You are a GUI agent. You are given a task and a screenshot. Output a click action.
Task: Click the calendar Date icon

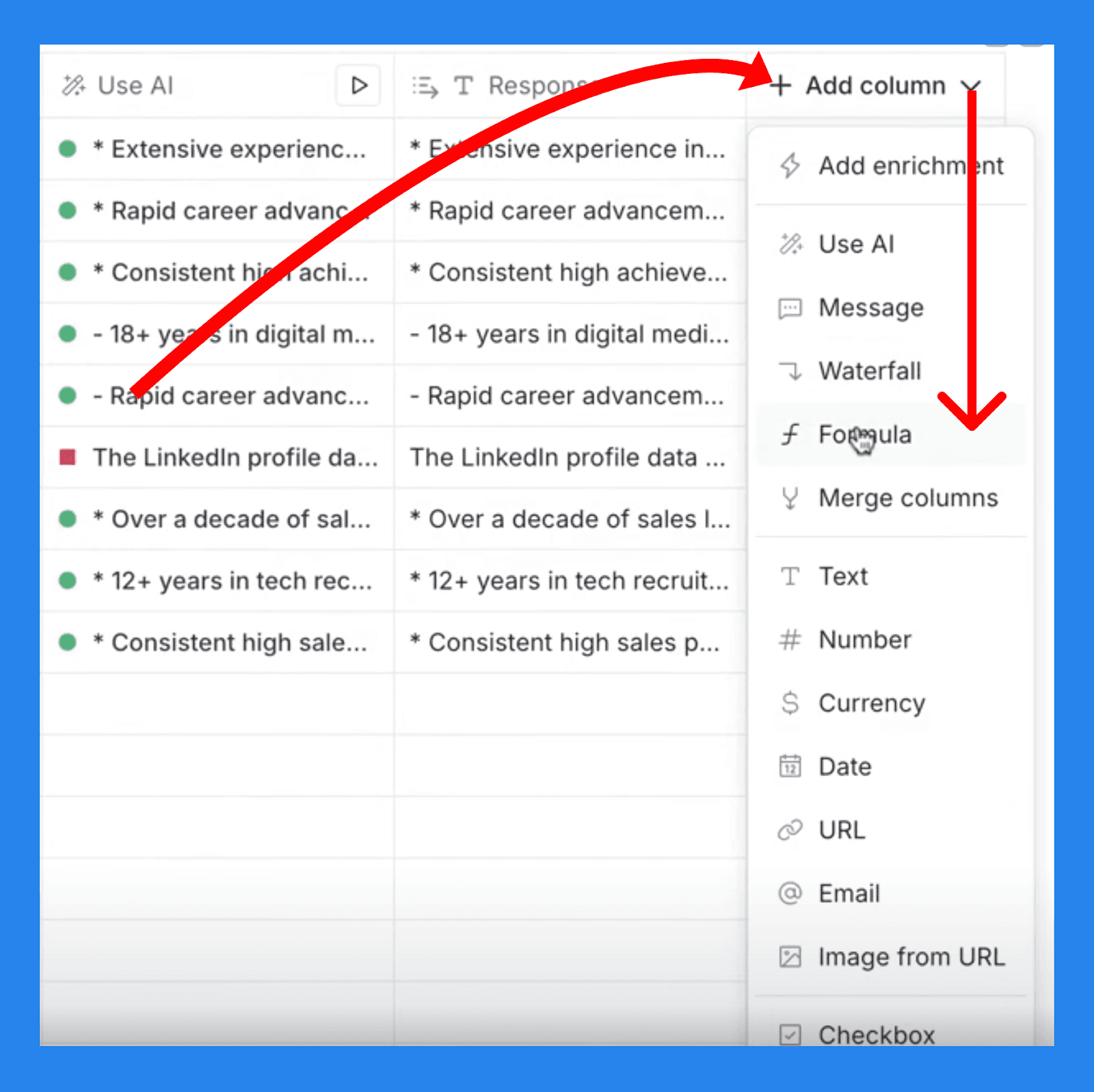pyautogui.click(x=790, y=766)
